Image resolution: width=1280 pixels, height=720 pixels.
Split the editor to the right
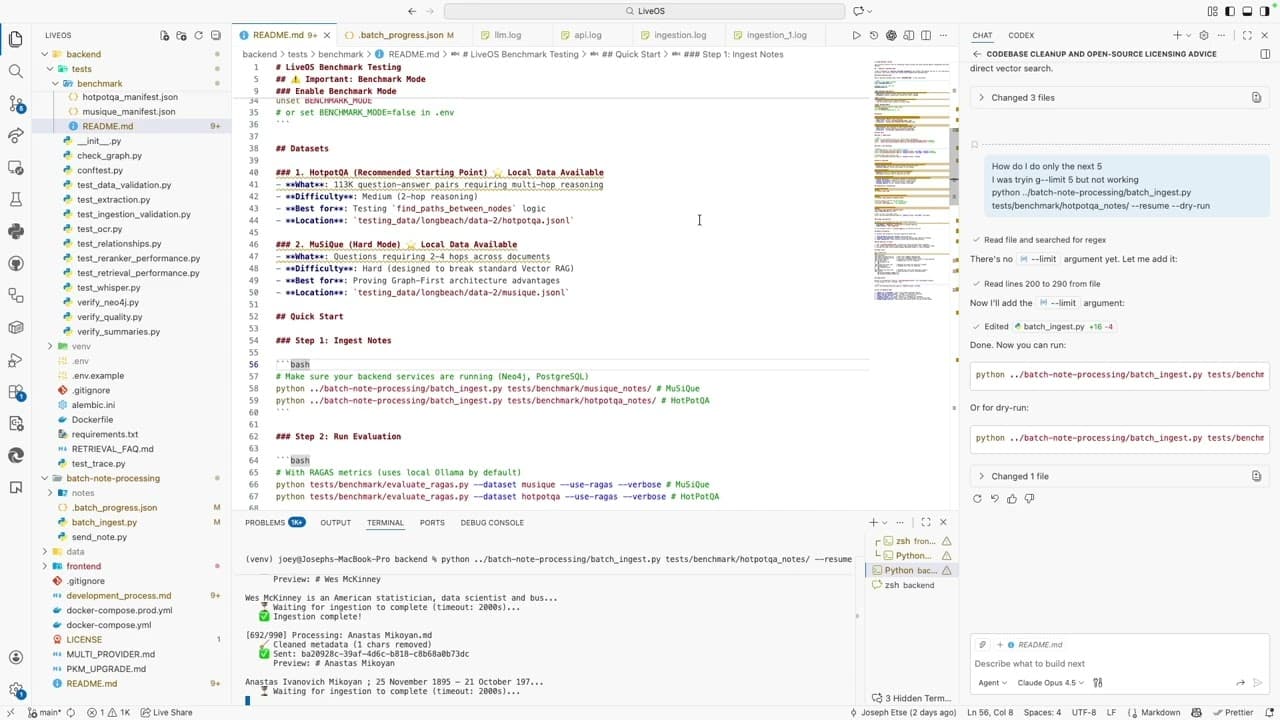[926, 35]
